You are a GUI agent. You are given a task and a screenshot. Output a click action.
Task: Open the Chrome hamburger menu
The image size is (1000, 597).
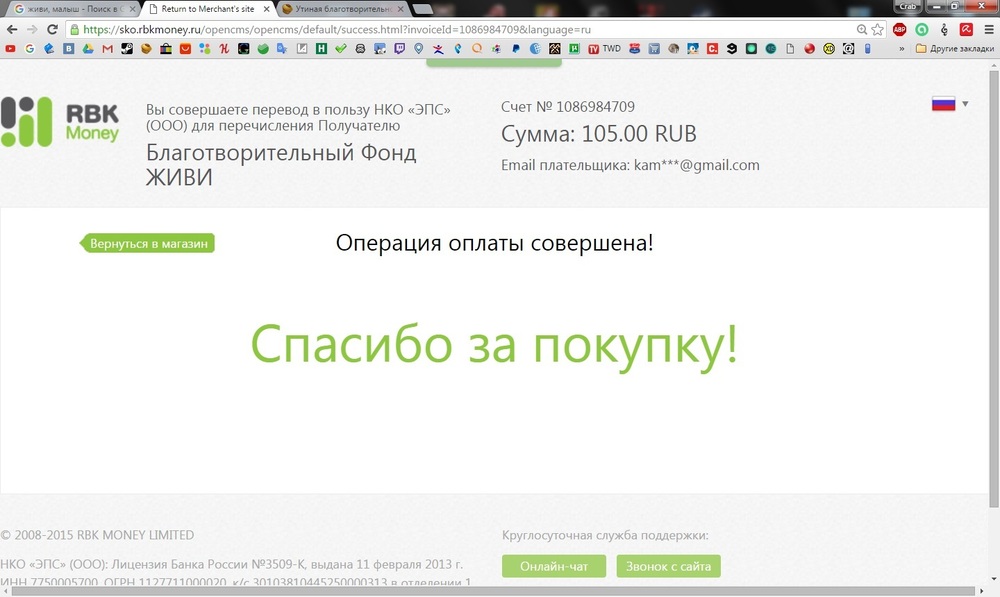click(988, 30)
